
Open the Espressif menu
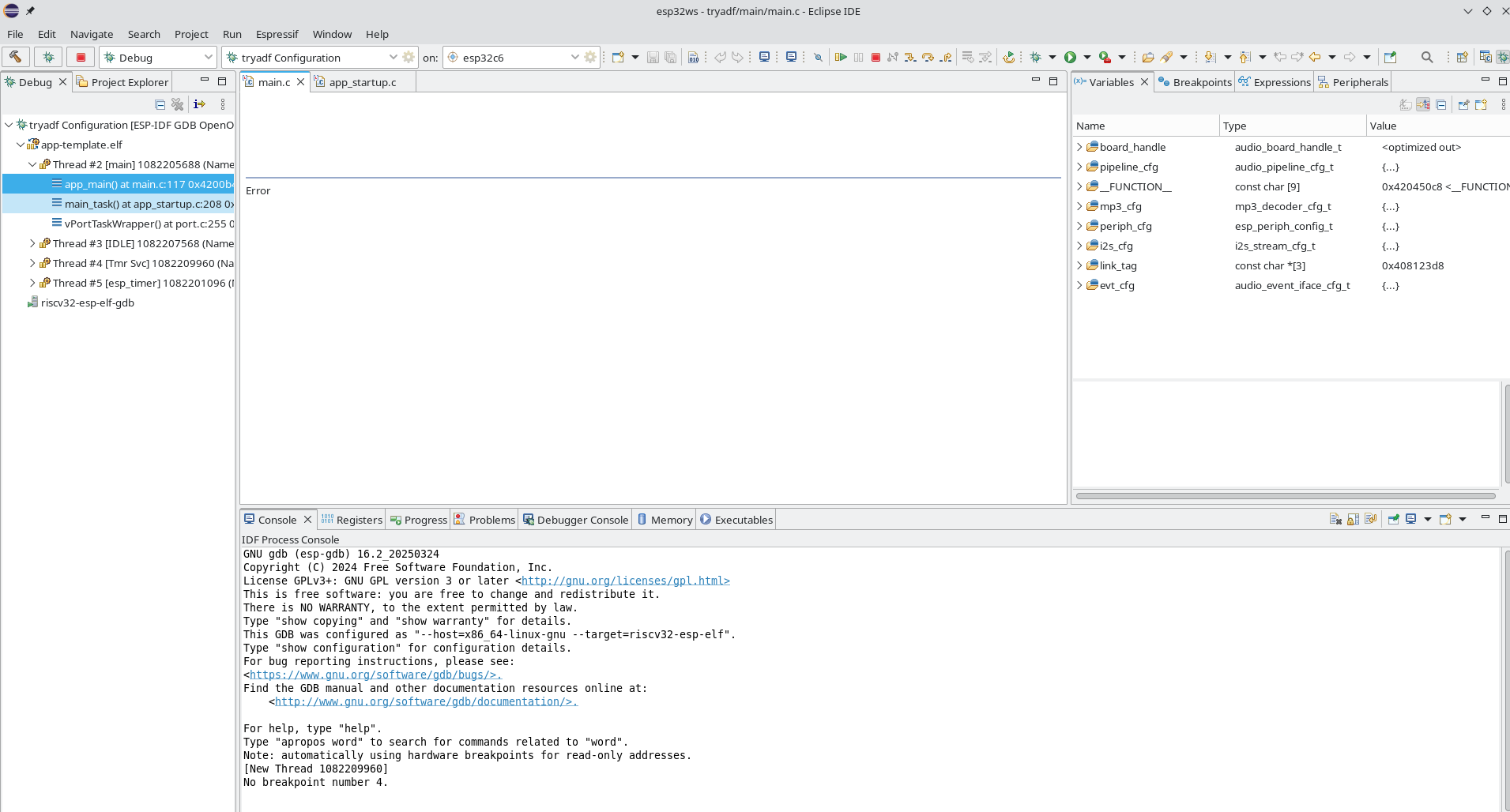tap(277, 34)
